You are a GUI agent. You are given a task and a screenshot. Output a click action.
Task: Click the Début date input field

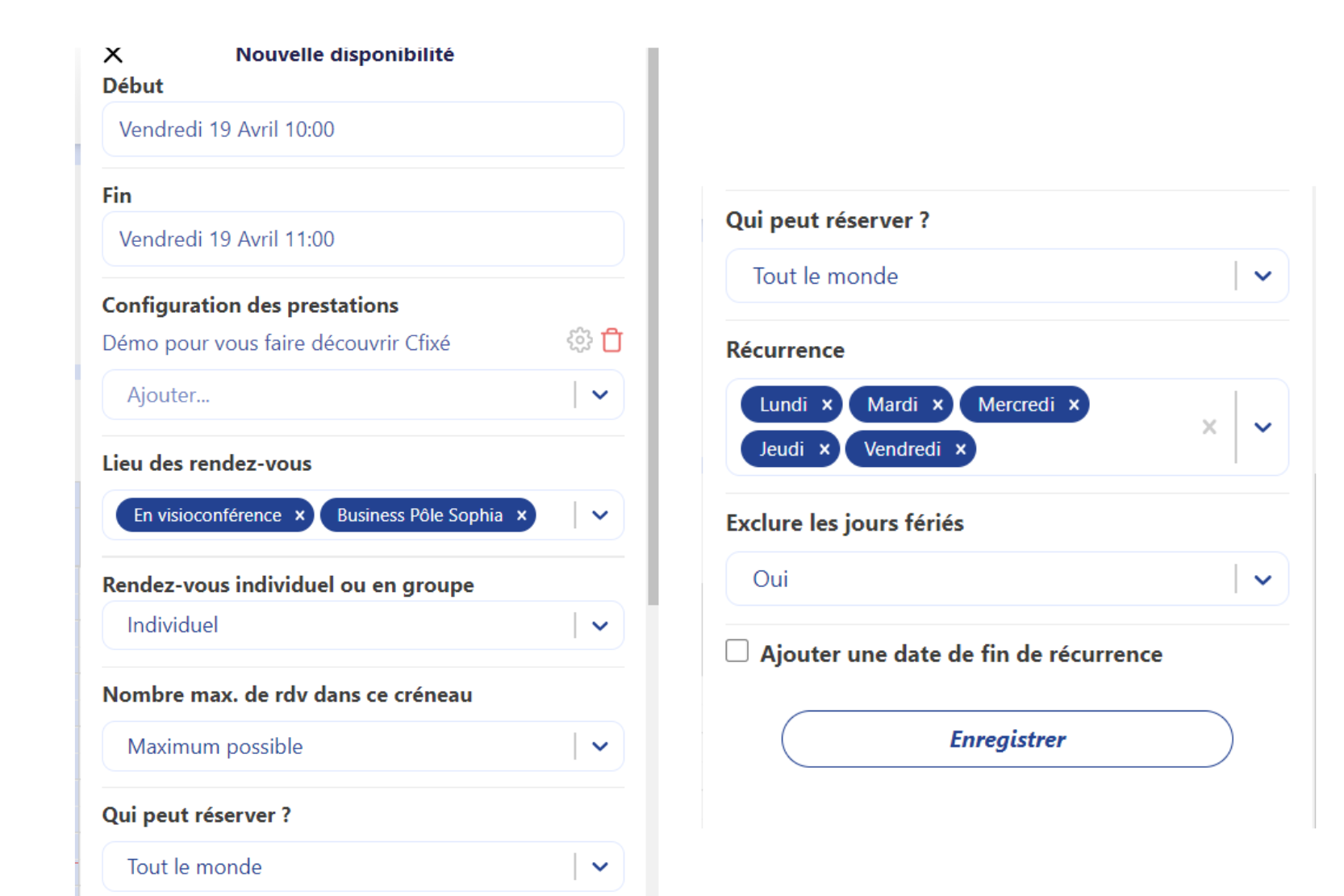tap(363, 129)
